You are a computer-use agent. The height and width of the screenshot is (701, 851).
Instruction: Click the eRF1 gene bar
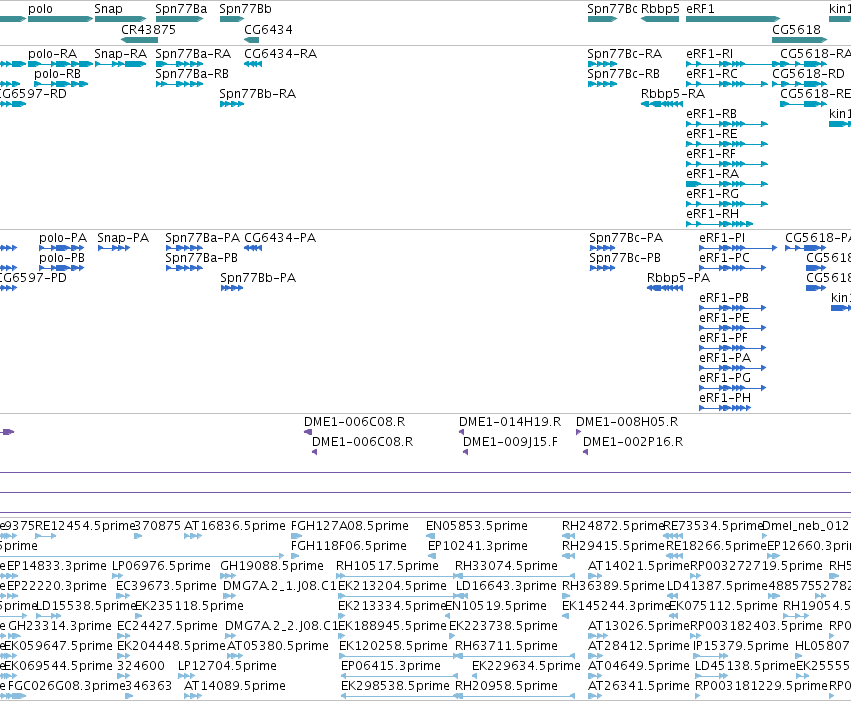[x=733, y=19]
